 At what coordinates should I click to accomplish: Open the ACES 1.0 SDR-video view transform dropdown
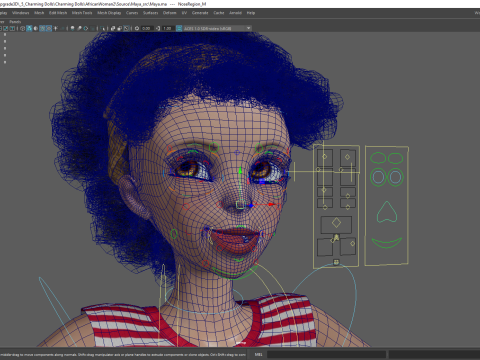tap(217, 28)
